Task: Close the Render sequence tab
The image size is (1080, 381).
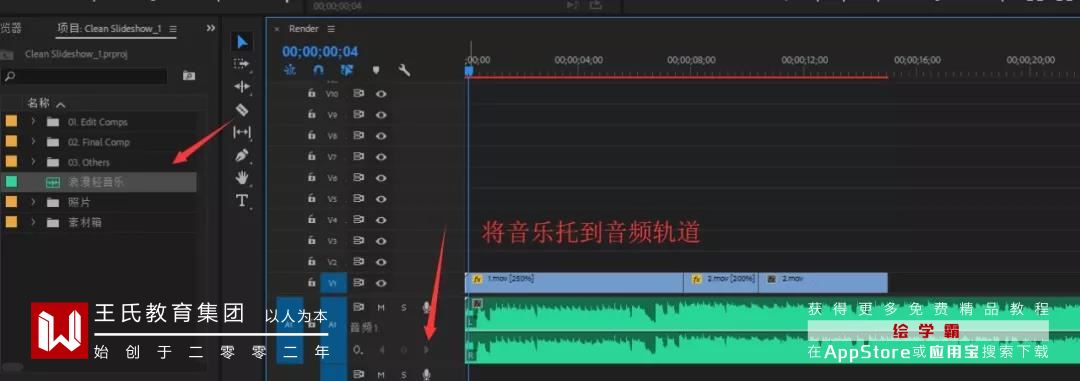Action: pos(278,29)
